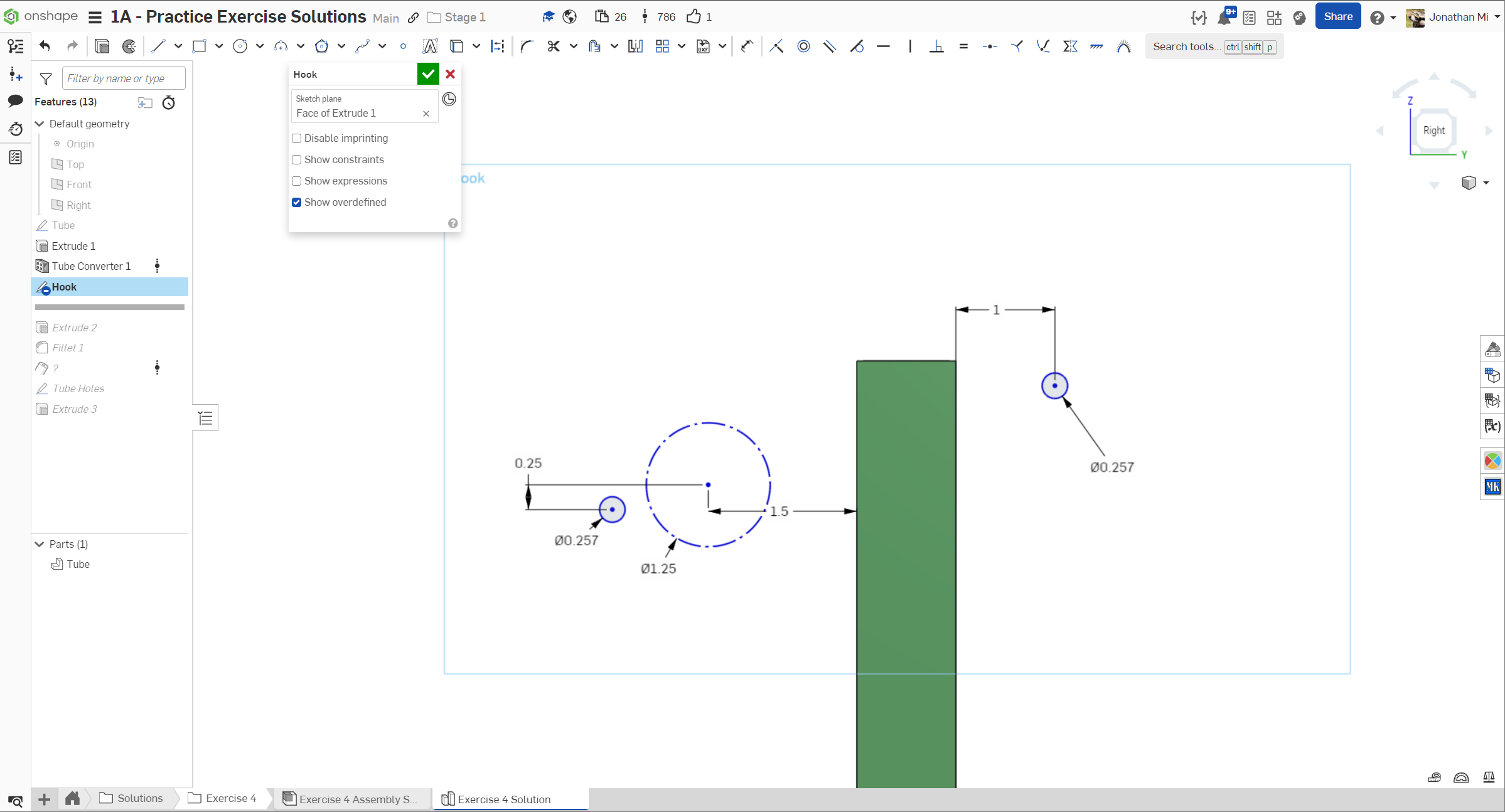Select the sketch Text tool
This screenshot has width=1505, height=812.
(430, 46)
